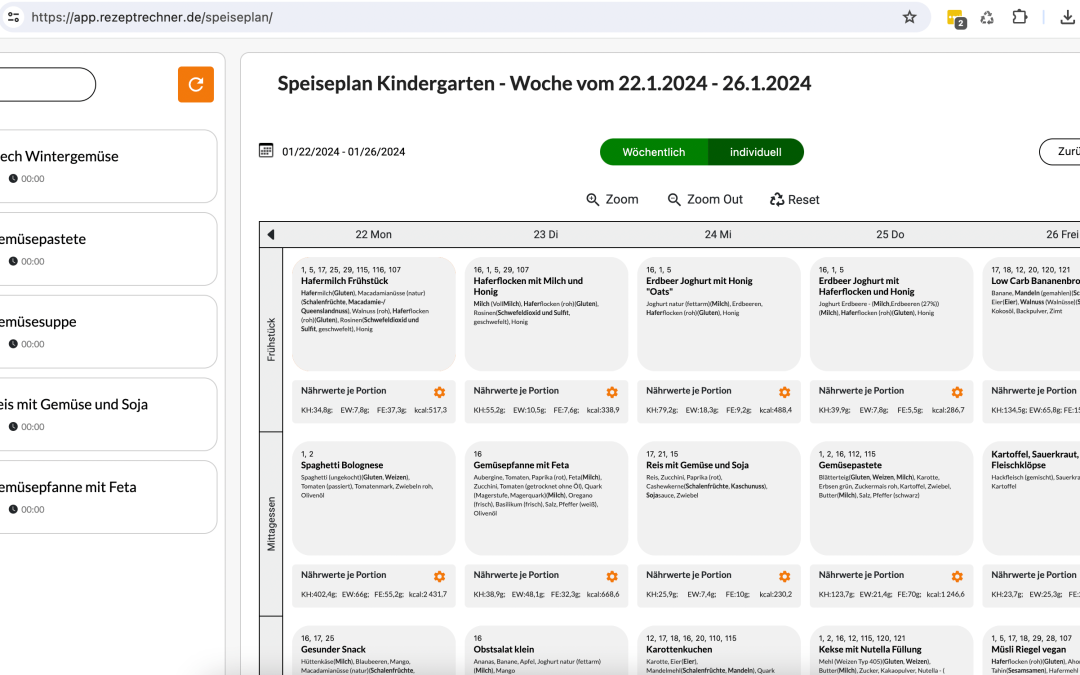
Task: Select the Zoom magnifier icon
Action: (x=590, y=199)
